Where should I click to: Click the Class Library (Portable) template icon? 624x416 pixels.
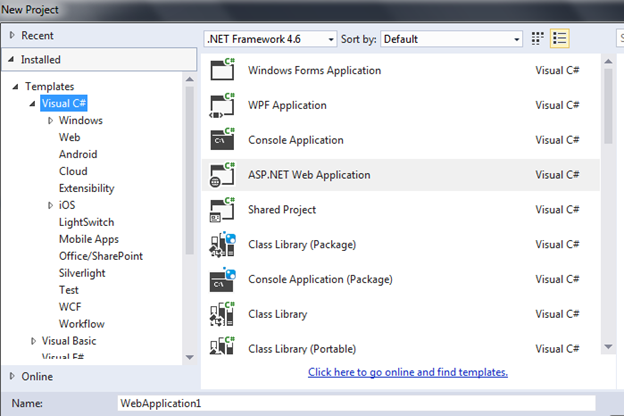pos(222,346)
